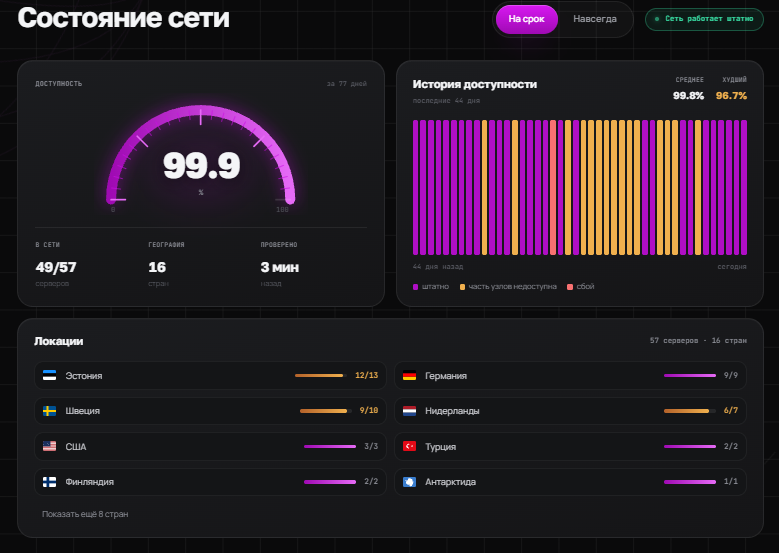779x553 pixels.
Task: Click the 'Нидерланды' location name
Action: coord(452,411)
